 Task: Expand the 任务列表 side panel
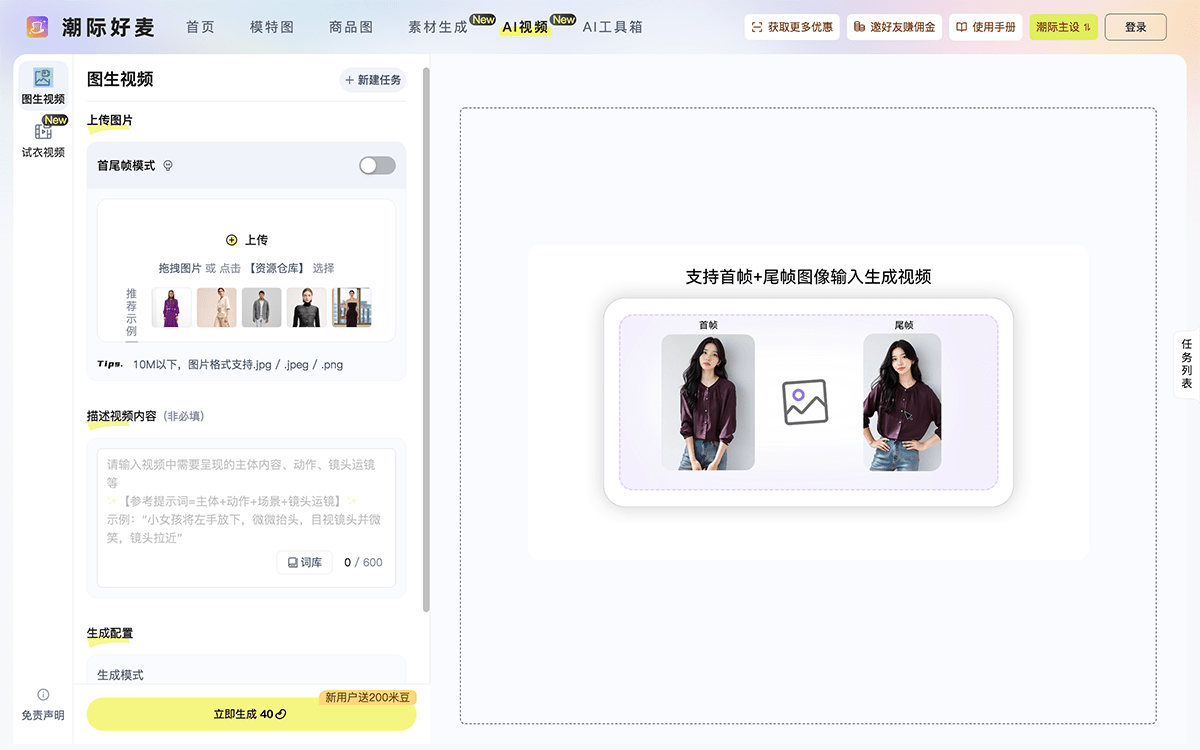1186,364
